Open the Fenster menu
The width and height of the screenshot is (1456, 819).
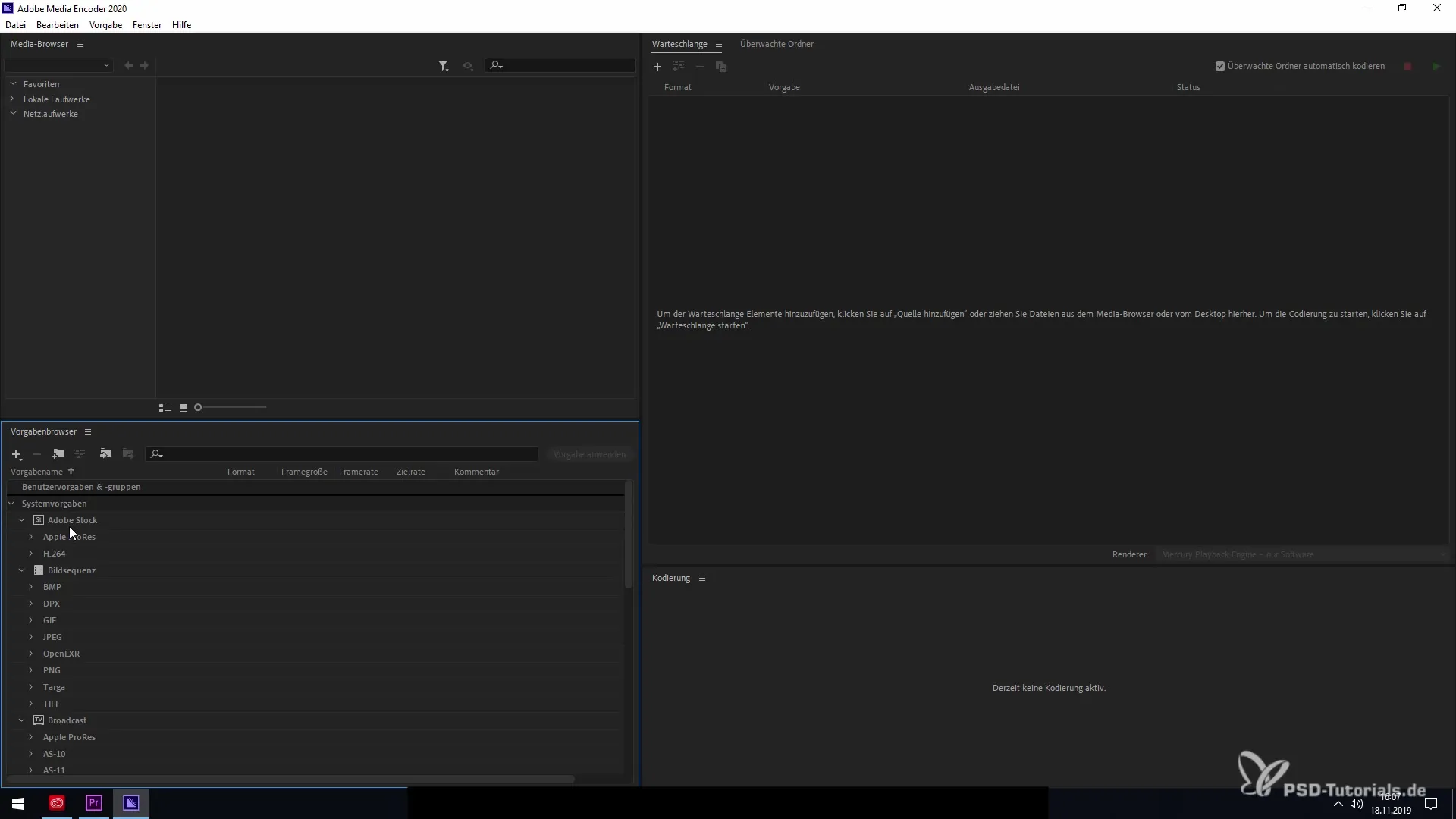tap(147, 25)
